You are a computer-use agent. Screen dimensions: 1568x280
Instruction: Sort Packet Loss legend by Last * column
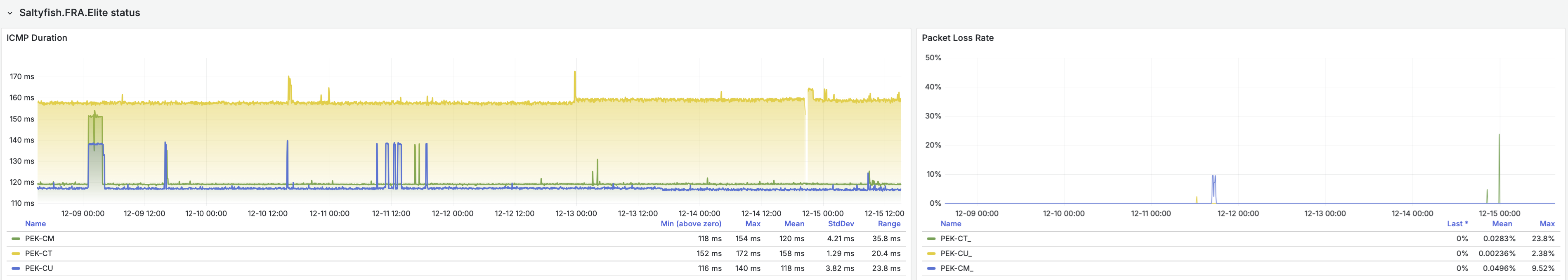click(1457, 223)
